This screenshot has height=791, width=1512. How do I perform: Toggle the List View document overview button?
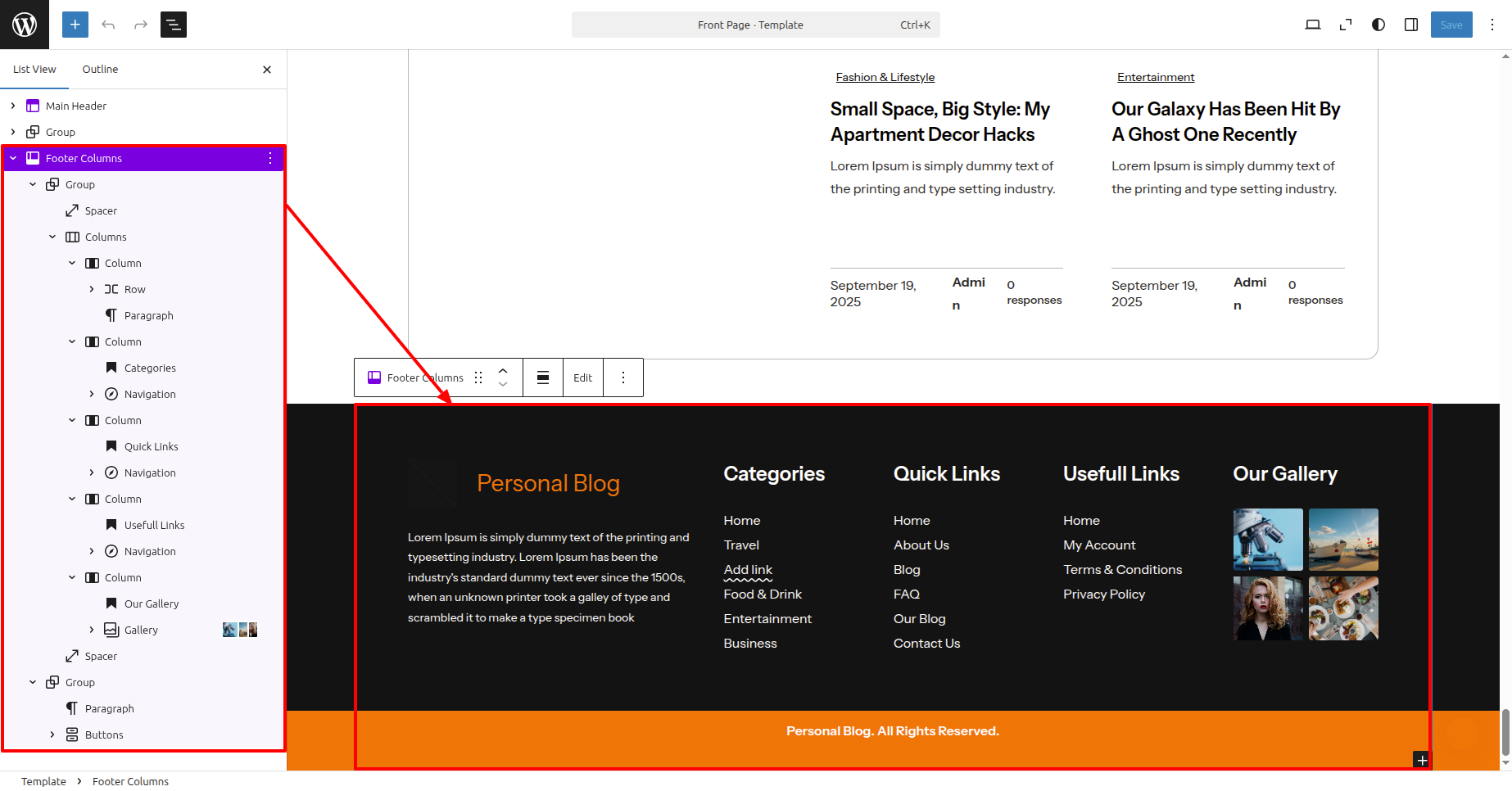(x=174, y=25)
